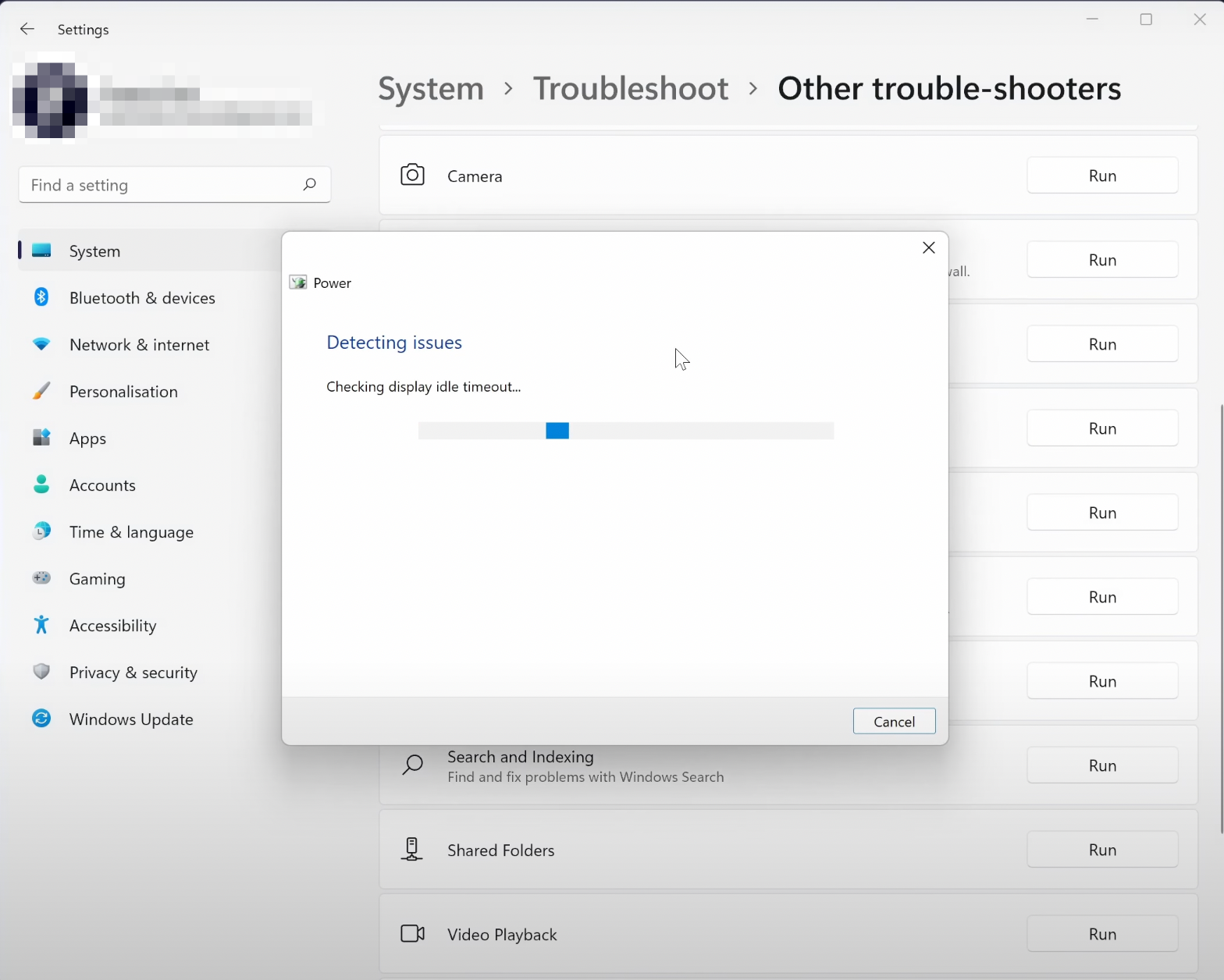Click the Shared Folders icon
Image resolution: width=1224 pixels, height=980 pixels.
[x=412, y=849]
